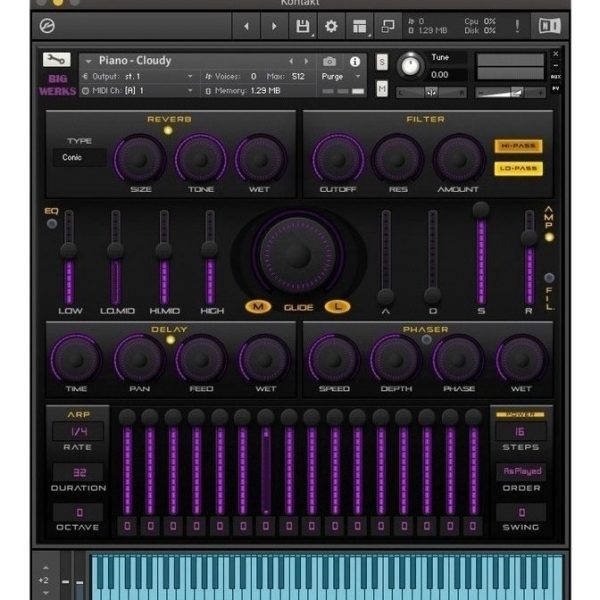Viewport: 600px width, 600px height.
Task: Click the arp Octave value field
Action: coord(78,513)
